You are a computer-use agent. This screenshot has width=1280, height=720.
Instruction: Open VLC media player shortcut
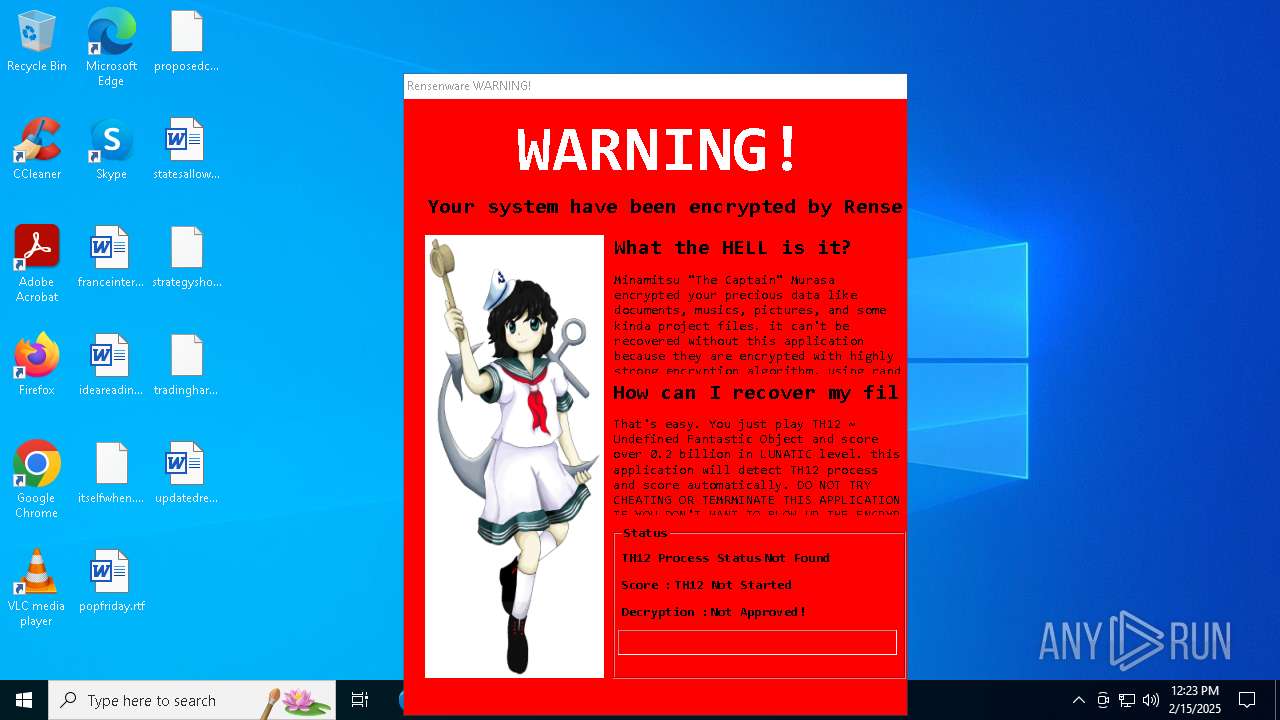pyautogui.click(x=37, y=588)
